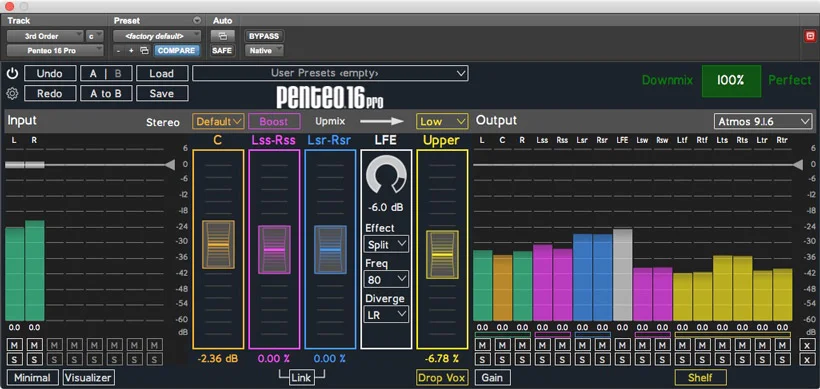
Task: Solo the input R channel
Action: [34, 359]
